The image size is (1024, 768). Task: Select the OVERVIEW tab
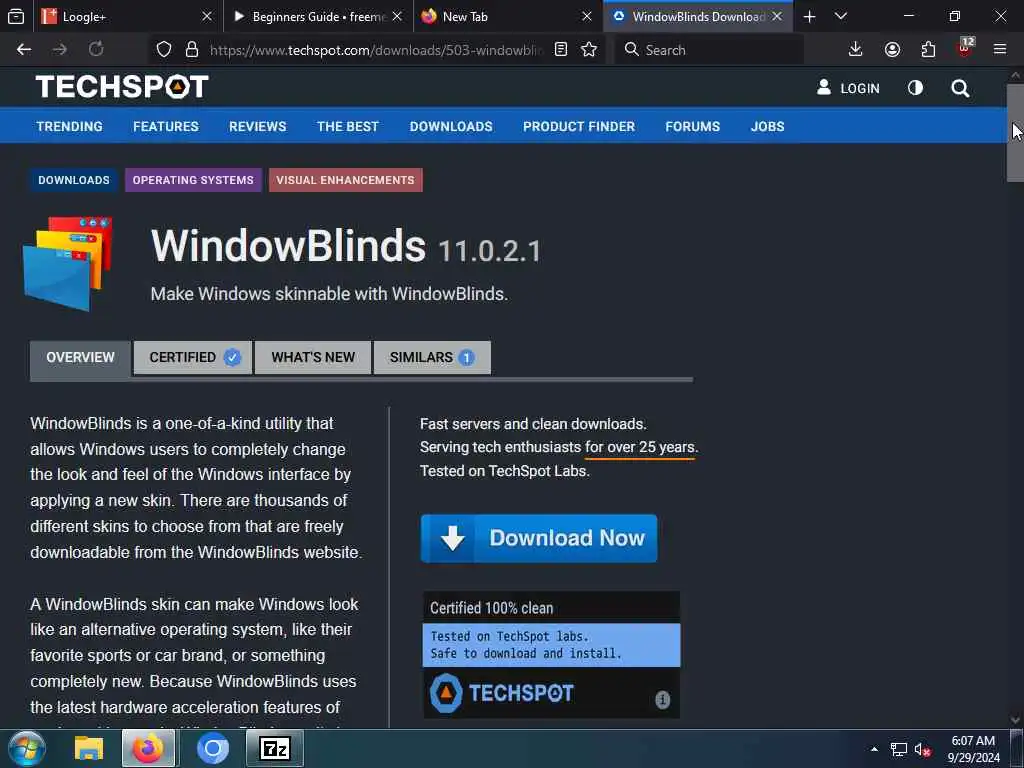(80, 358)
